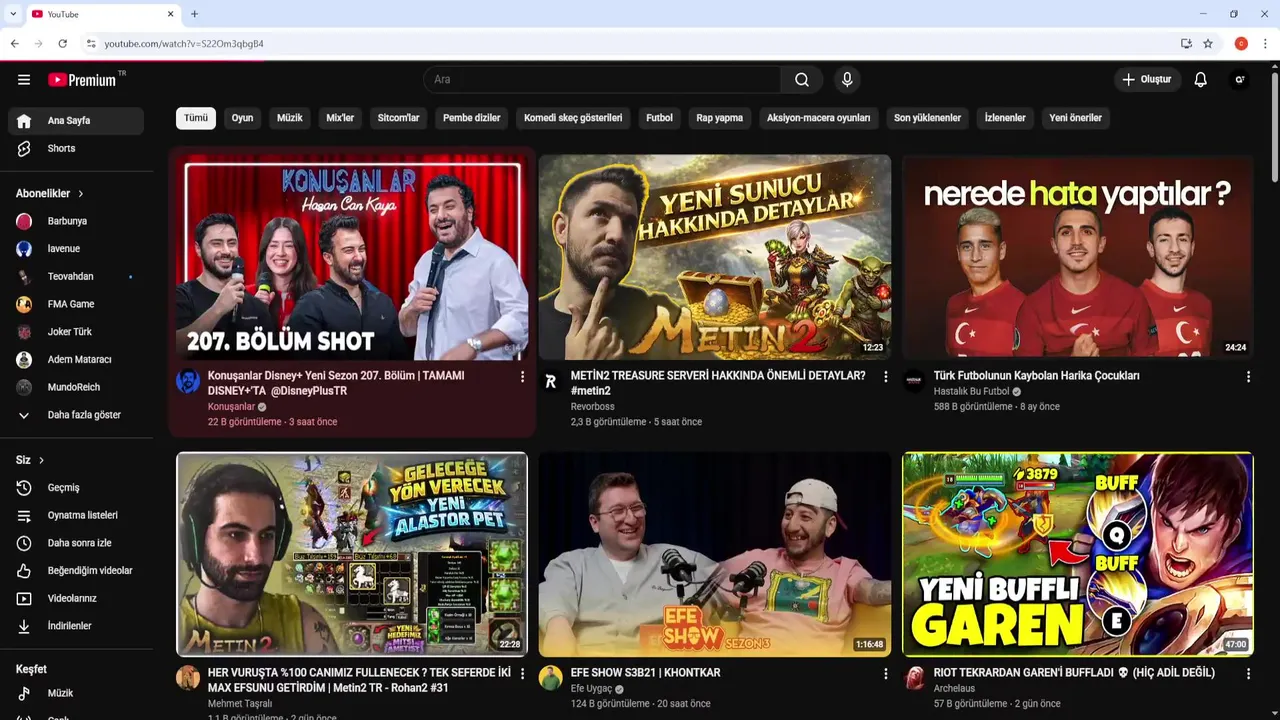
Task: Open Videolarınız in the sidebar
Action: (x=76, y=599)
